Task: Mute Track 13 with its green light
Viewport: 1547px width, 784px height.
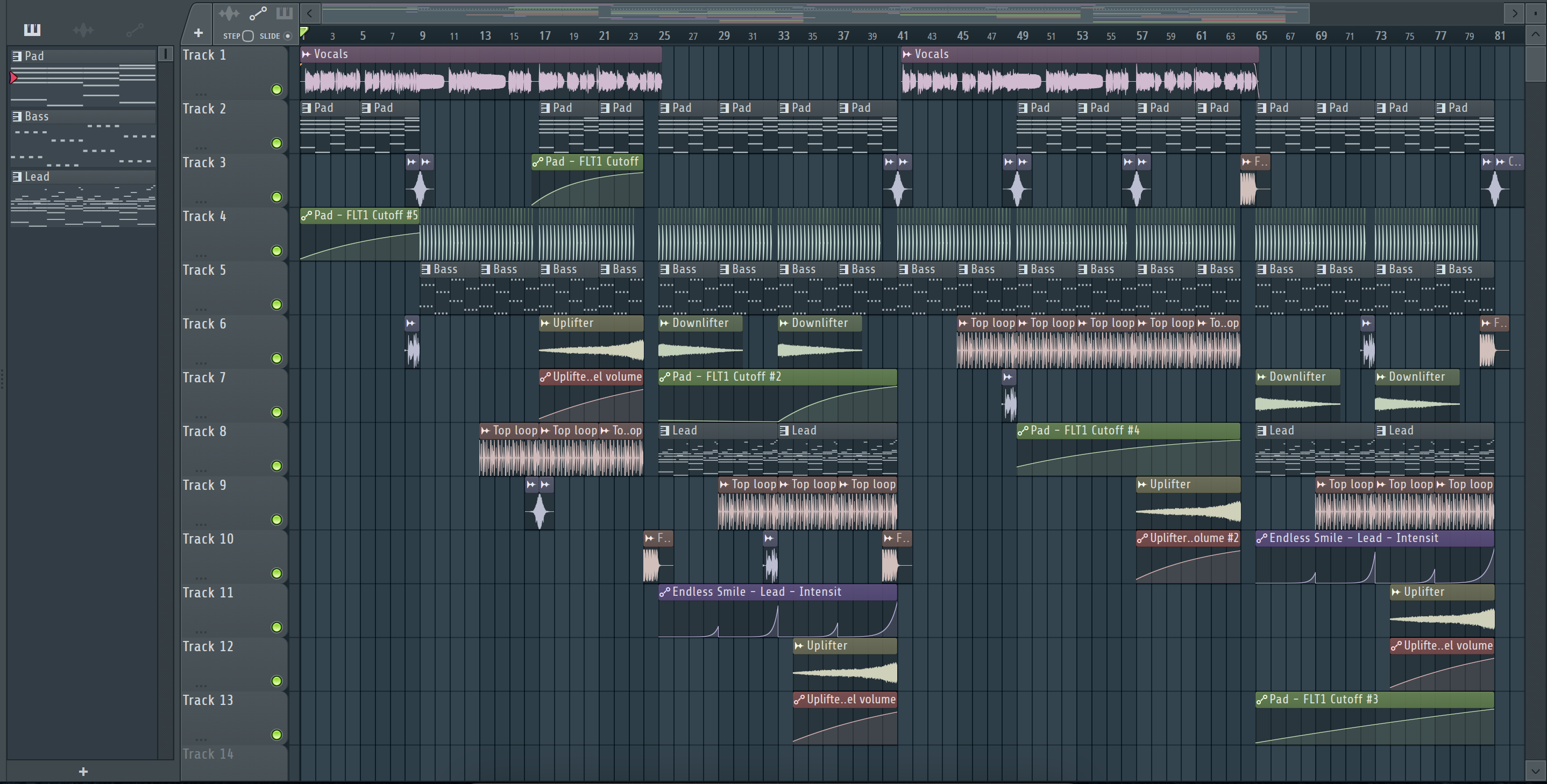Action: (x=276, y=734)
